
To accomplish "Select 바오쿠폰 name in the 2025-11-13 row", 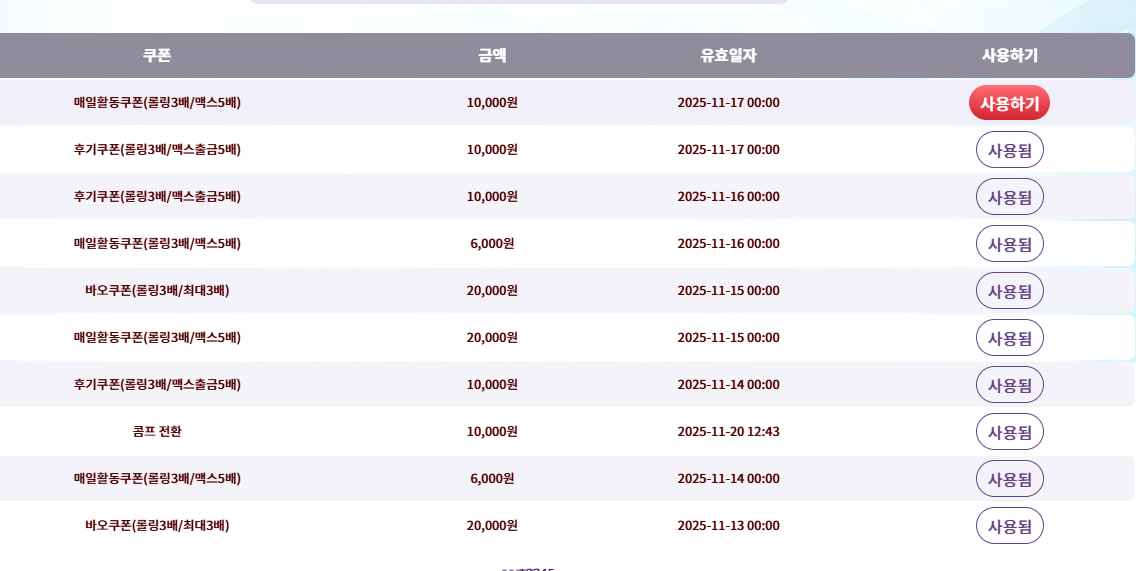I will coord(157,526).
